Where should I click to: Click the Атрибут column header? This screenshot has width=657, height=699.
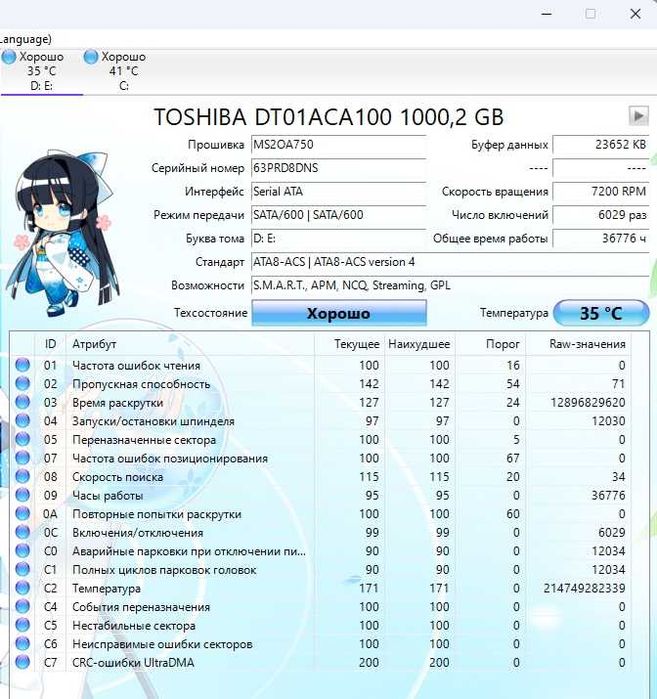(190, 344)
